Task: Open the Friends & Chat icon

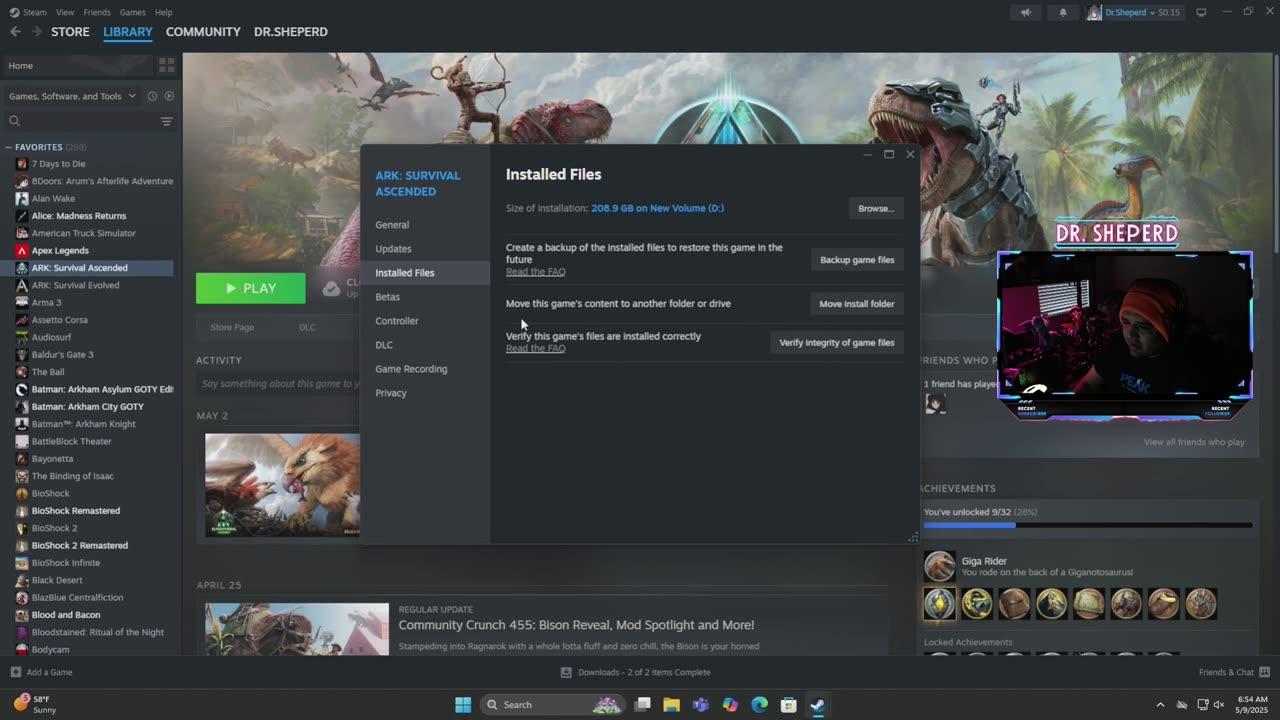Action: [x=1264, y=672]
